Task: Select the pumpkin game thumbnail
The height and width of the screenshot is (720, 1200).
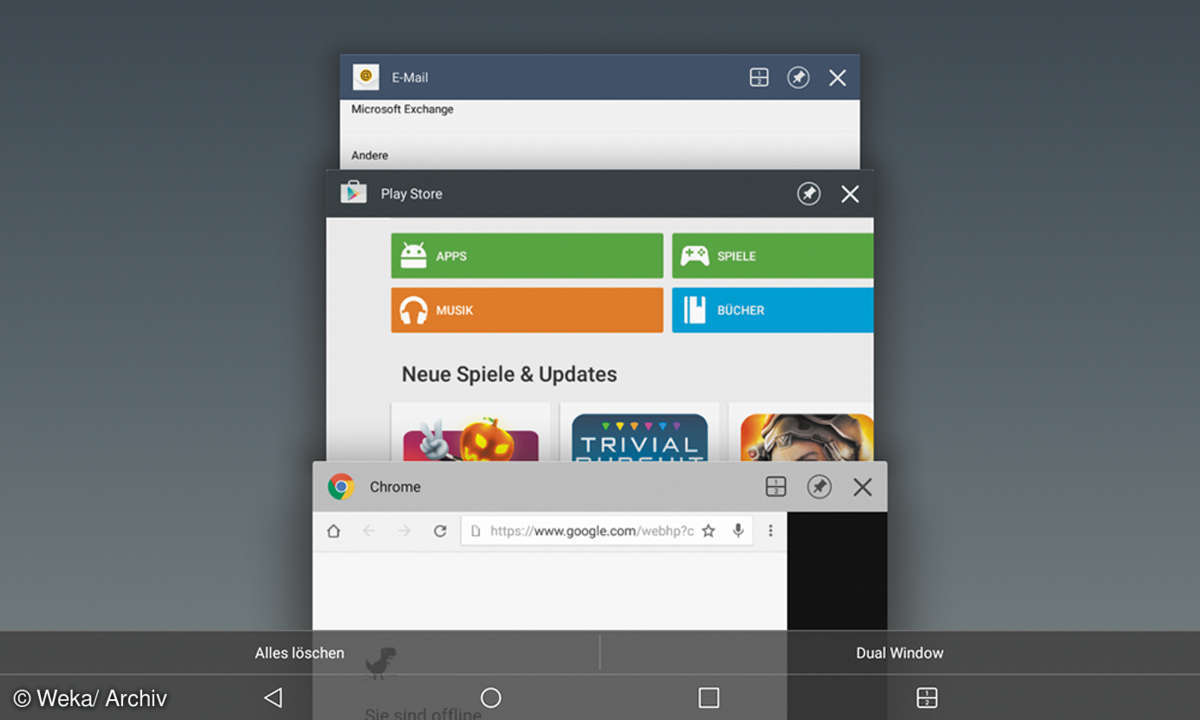Action: [470, 438]
